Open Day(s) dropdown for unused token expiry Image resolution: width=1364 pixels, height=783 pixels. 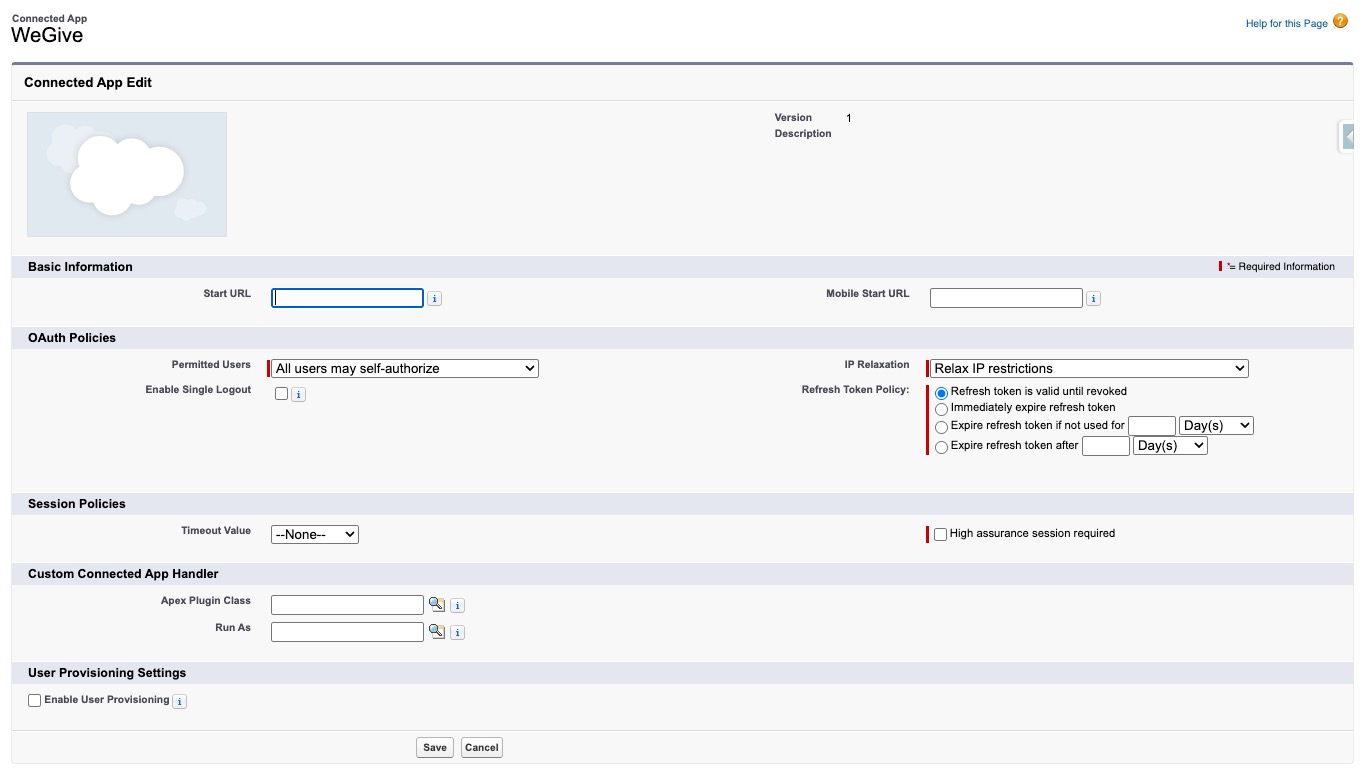(1216, 425)
